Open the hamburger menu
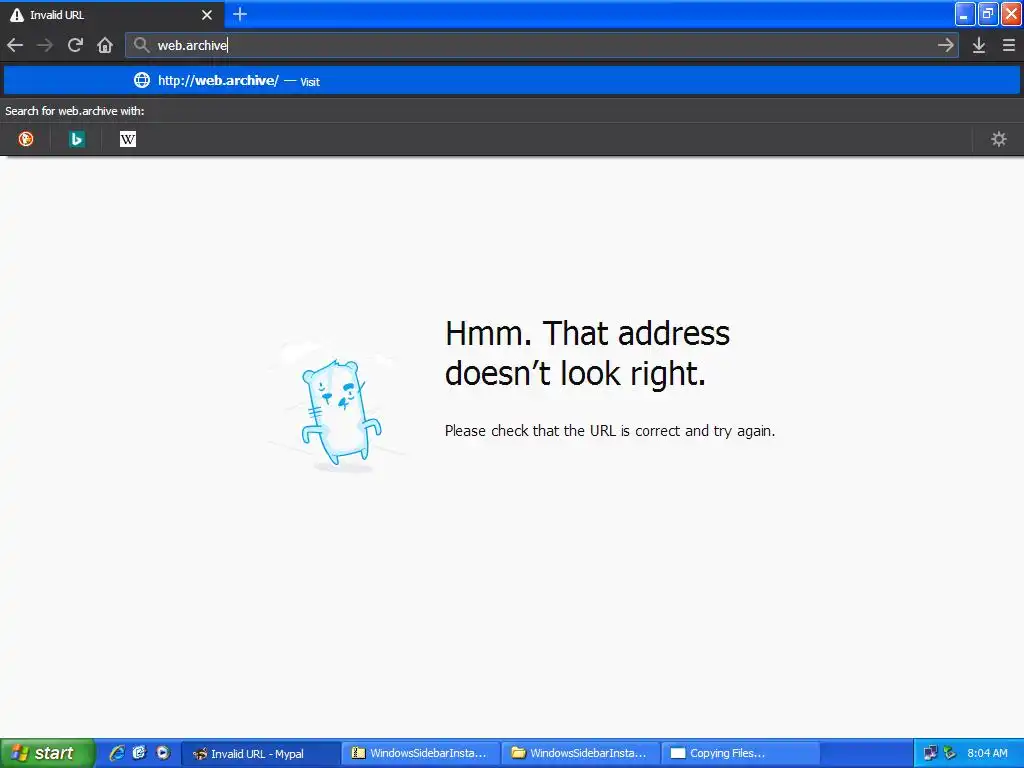This screenshot has height=768, width=1024. tap(1009, 45)
